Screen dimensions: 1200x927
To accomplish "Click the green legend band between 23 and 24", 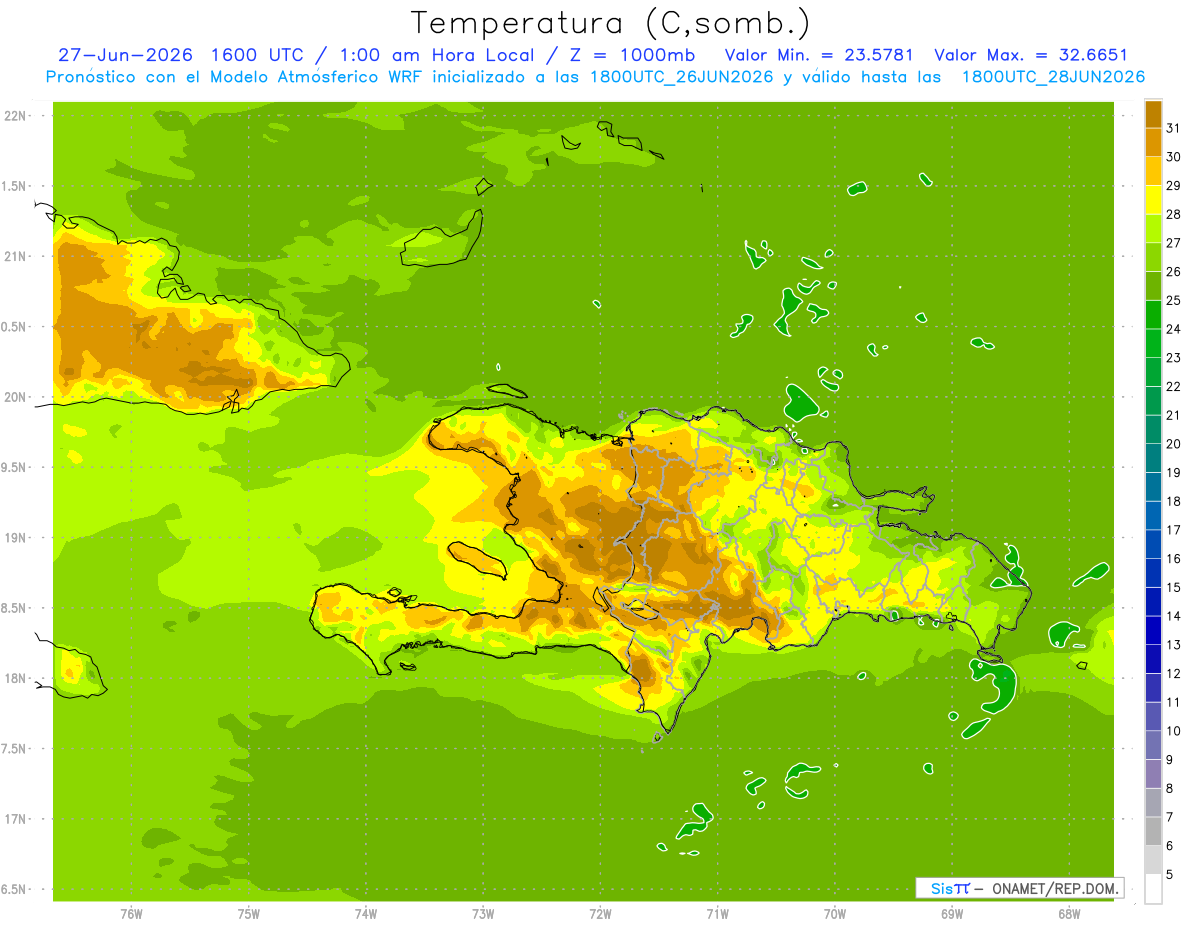I will pos(1153,344).
